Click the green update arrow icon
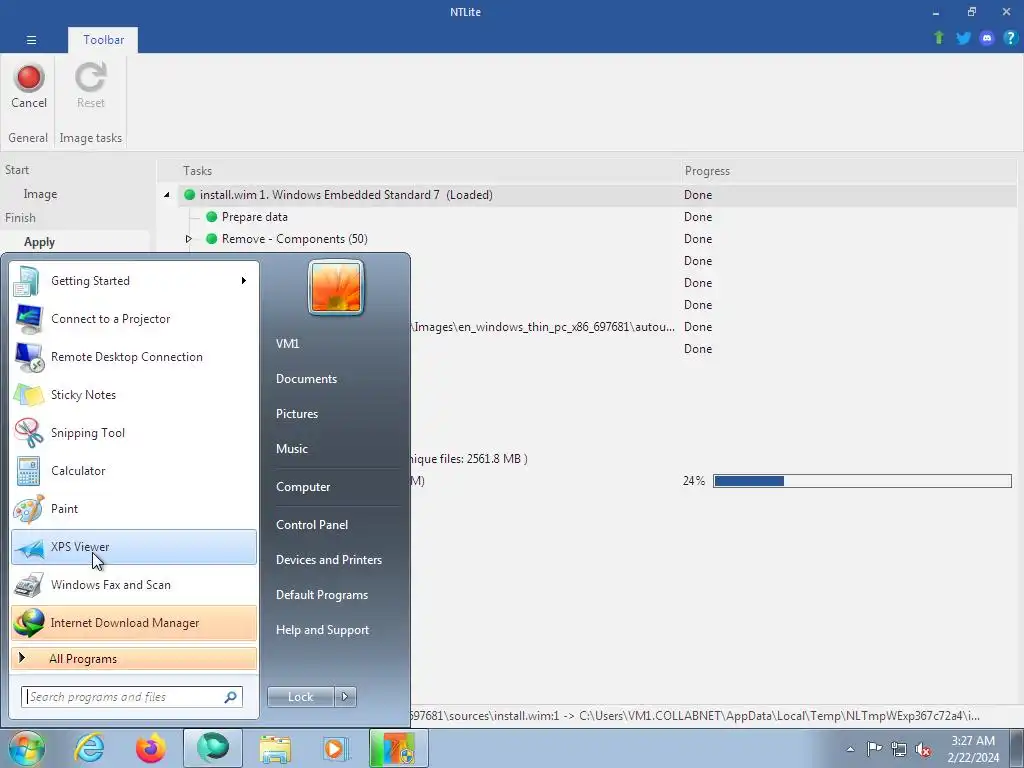 (938, 38)
